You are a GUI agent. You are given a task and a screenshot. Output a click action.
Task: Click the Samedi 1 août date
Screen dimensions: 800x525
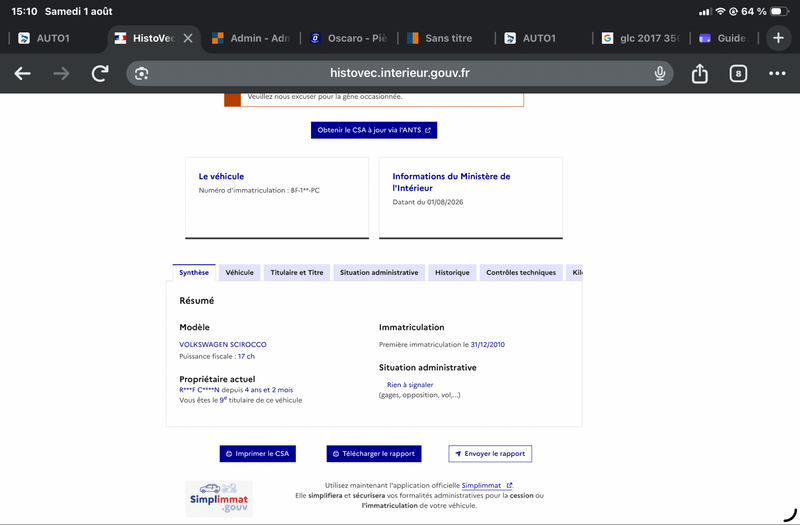point(79,11)
